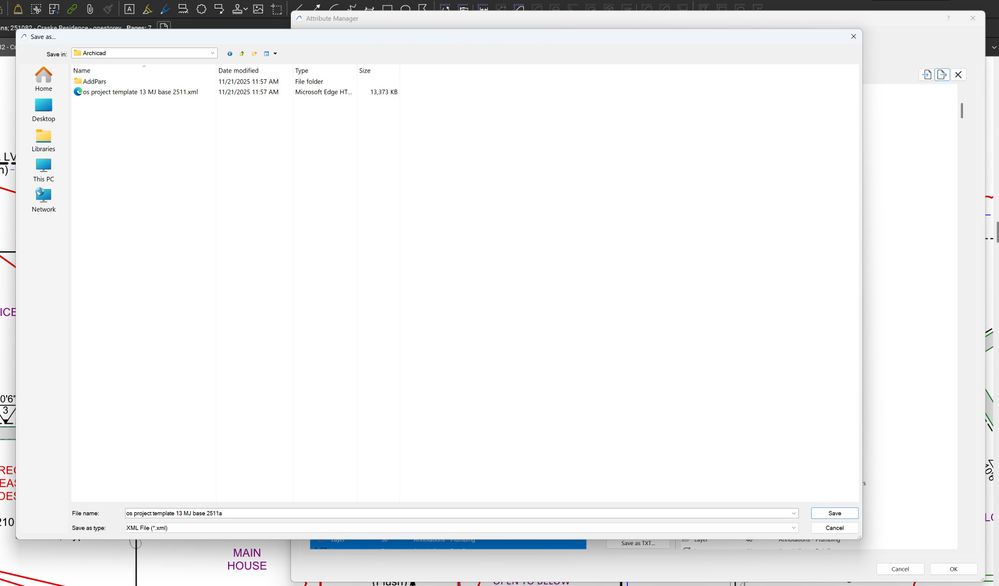Viewport: 999px width, 586px height.
Task: Click Cancel in Attribute Manager window
Action: click(900, 569)
